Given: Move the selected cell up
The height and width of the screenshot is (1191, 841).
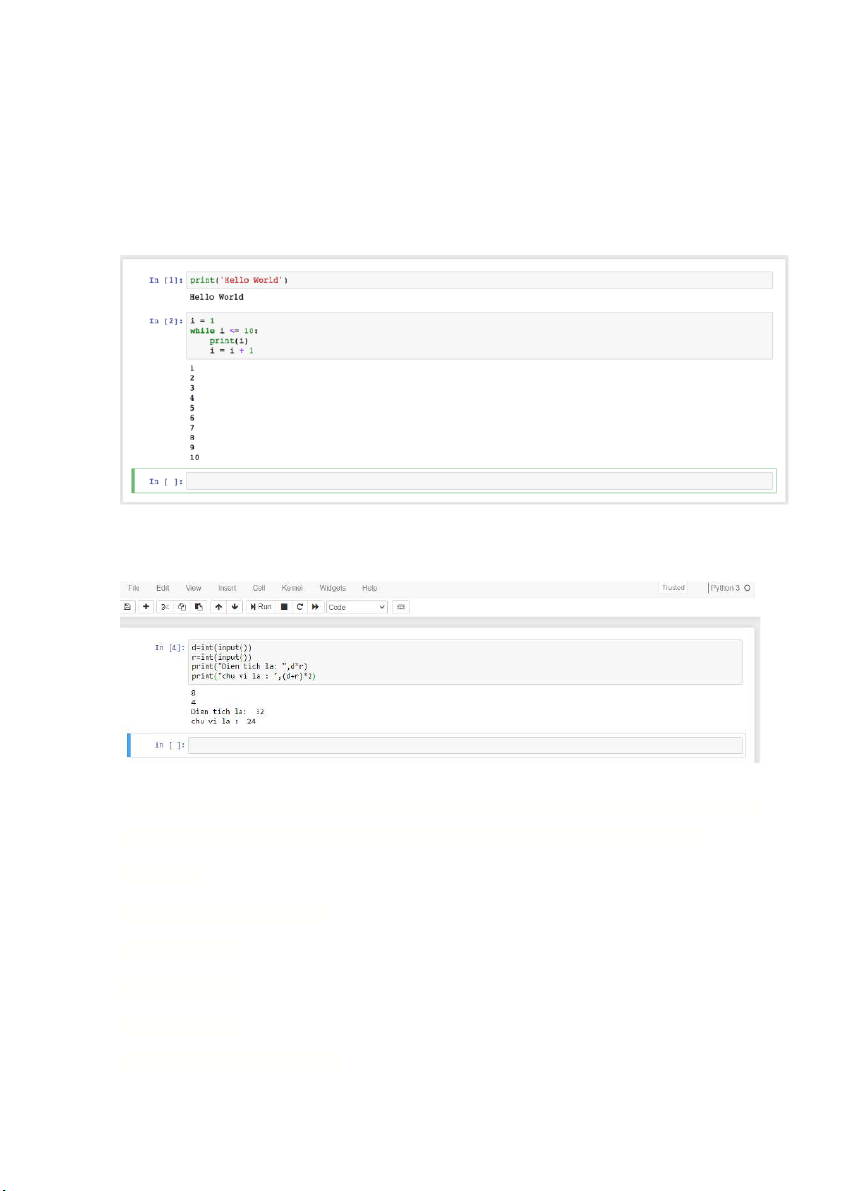Looking at the screenshot, I should pos(219,607).
